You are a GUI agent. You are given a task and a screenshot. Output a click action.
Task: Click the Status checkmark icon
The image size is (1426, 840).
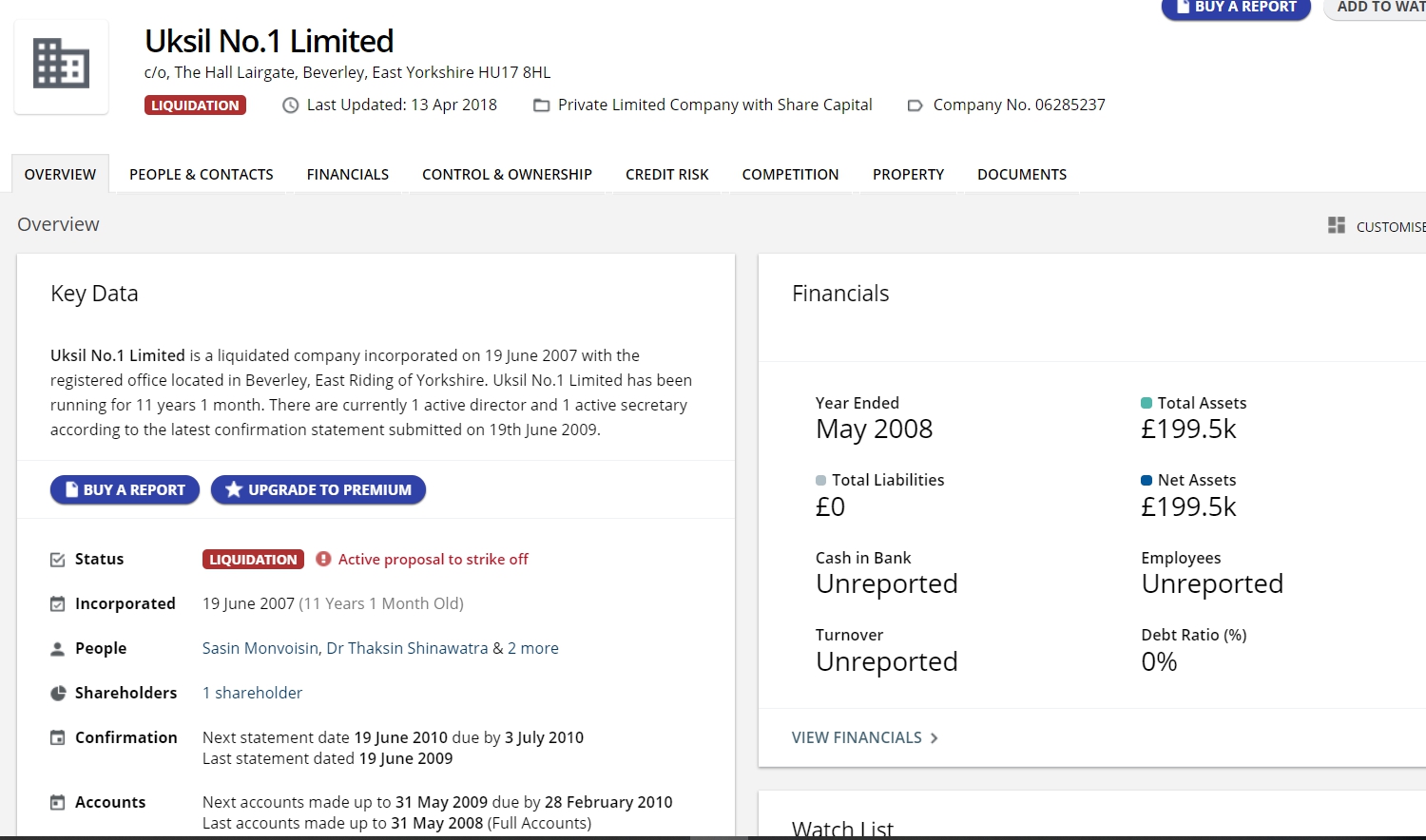58,560
